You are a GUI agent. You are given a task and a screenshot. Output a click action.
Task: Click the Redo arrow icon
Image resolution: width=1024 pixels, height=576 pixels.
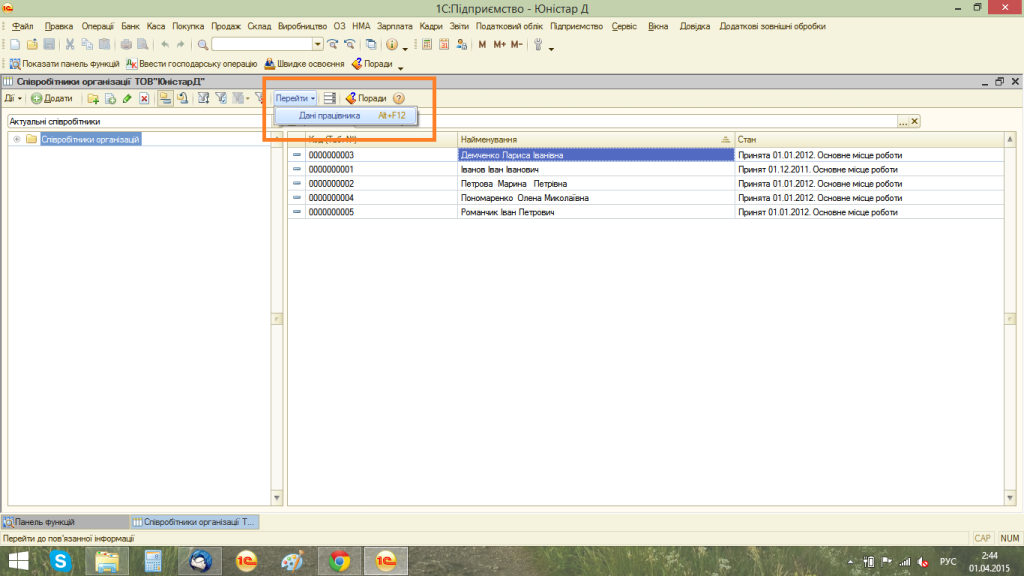pos(181,44)
